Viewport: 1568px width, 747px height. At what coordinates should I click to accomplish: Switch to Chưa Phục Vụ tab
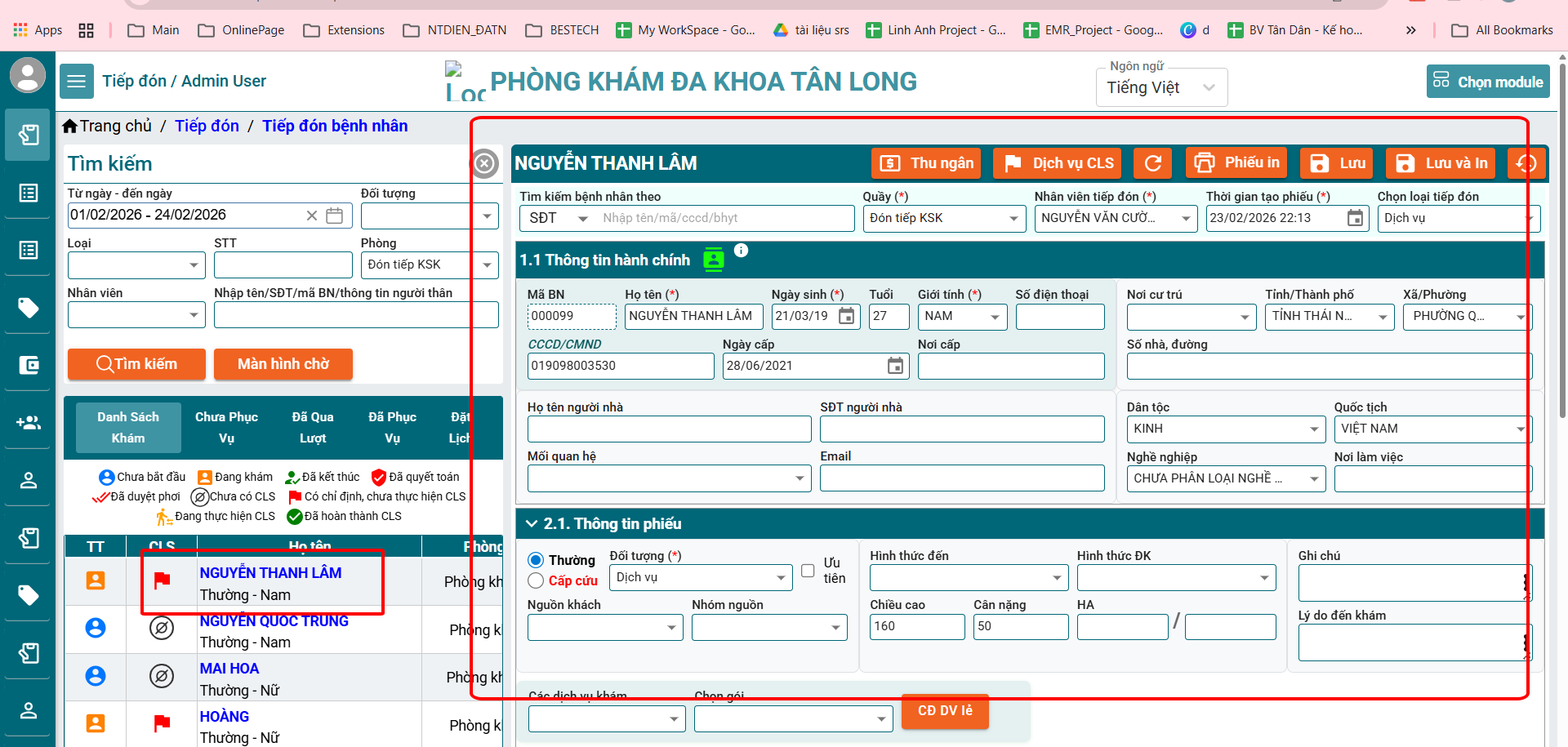[226, 428]
